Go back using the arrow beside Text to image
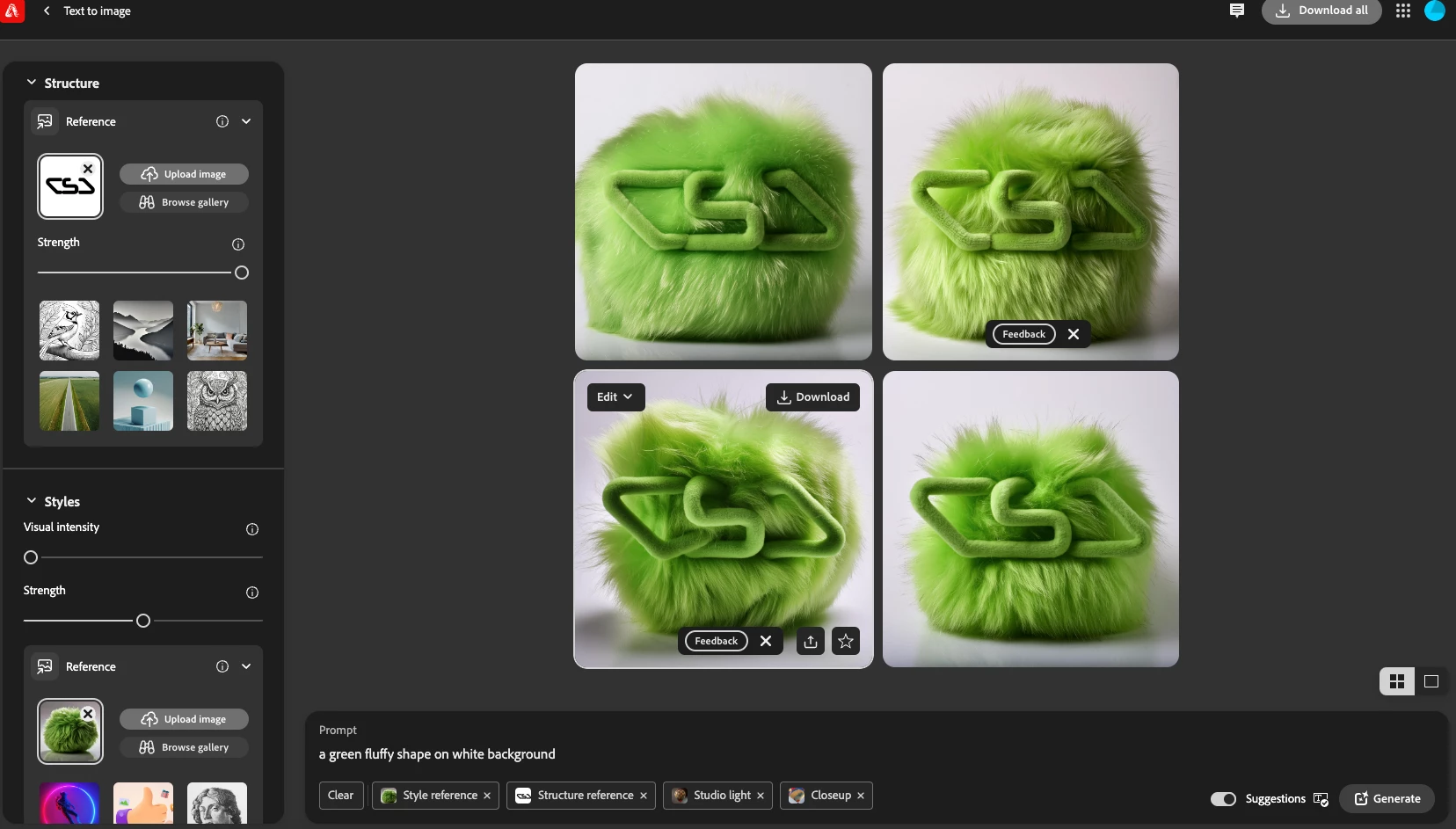The image size is (1456, 829). pyautogui.click(x=46, y=11)
